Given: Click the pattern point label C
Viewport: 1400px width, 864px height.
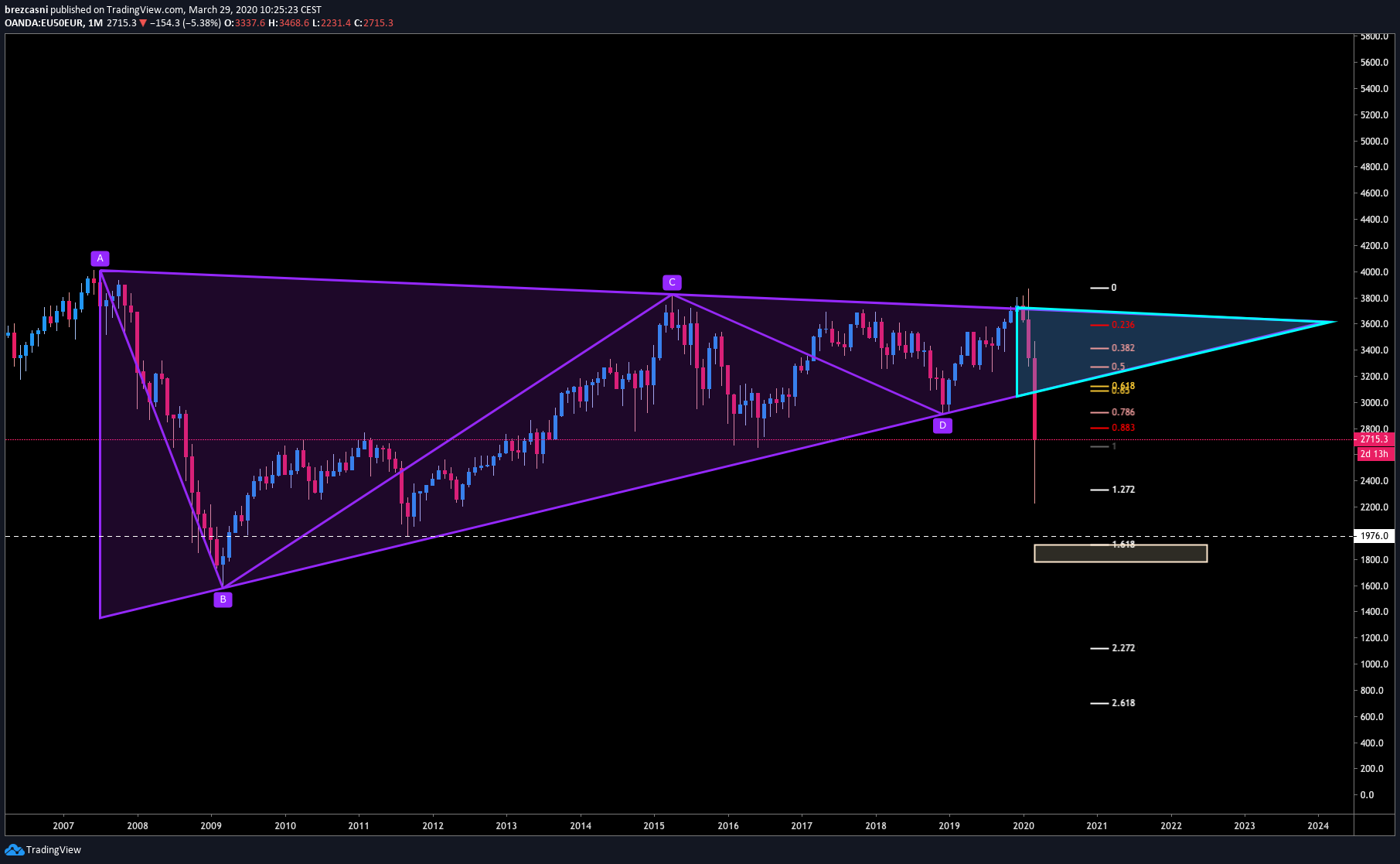Looking at the screenshot, I should tap(672, 282).
